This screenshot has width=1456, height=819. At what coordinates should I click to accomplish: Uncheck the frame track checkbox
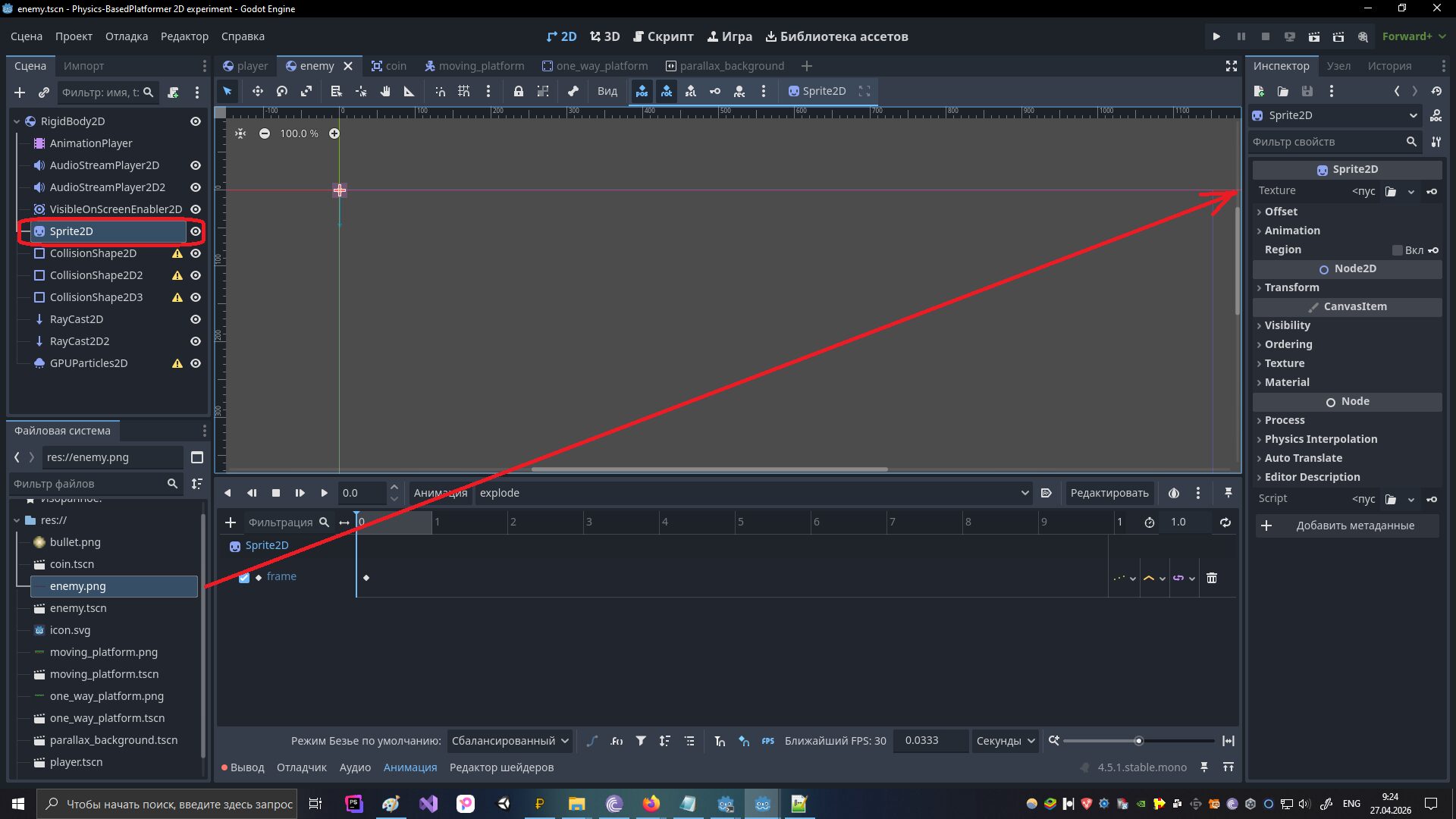(x=244, y=577)
